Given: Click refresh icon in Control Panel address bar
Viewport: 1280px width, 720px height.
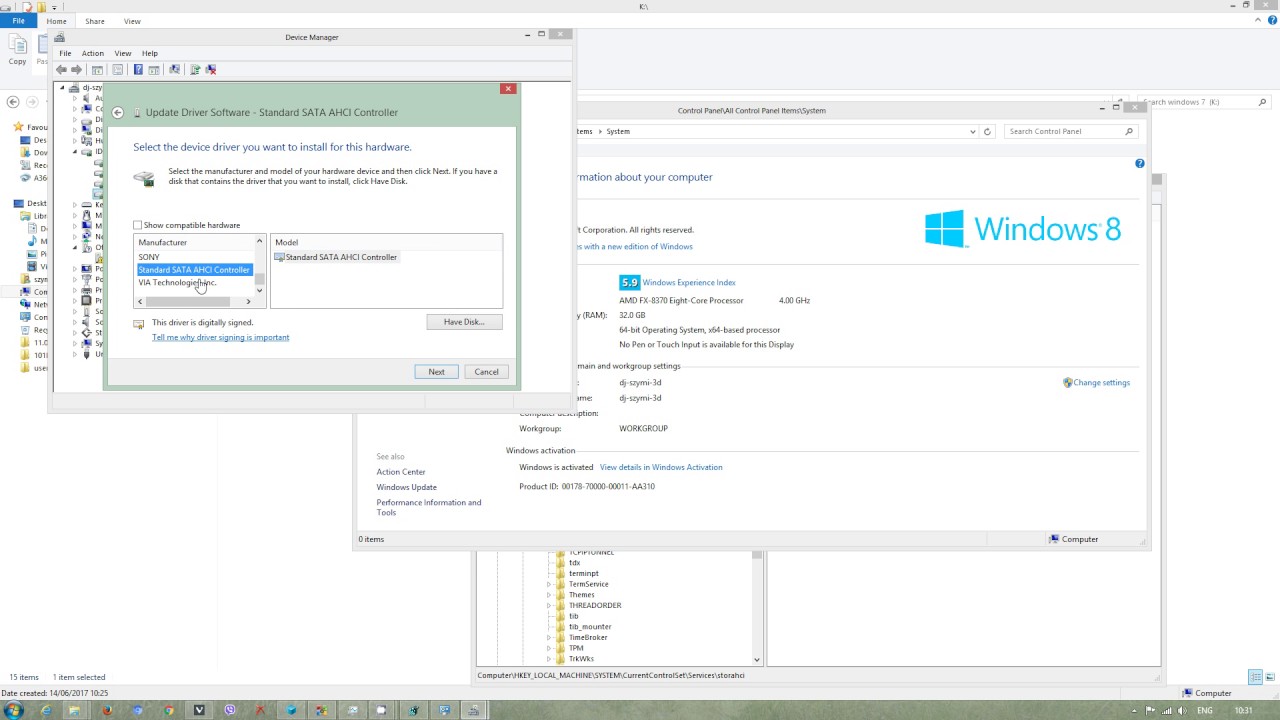Looking at the screenshot, I should [987, 131].
